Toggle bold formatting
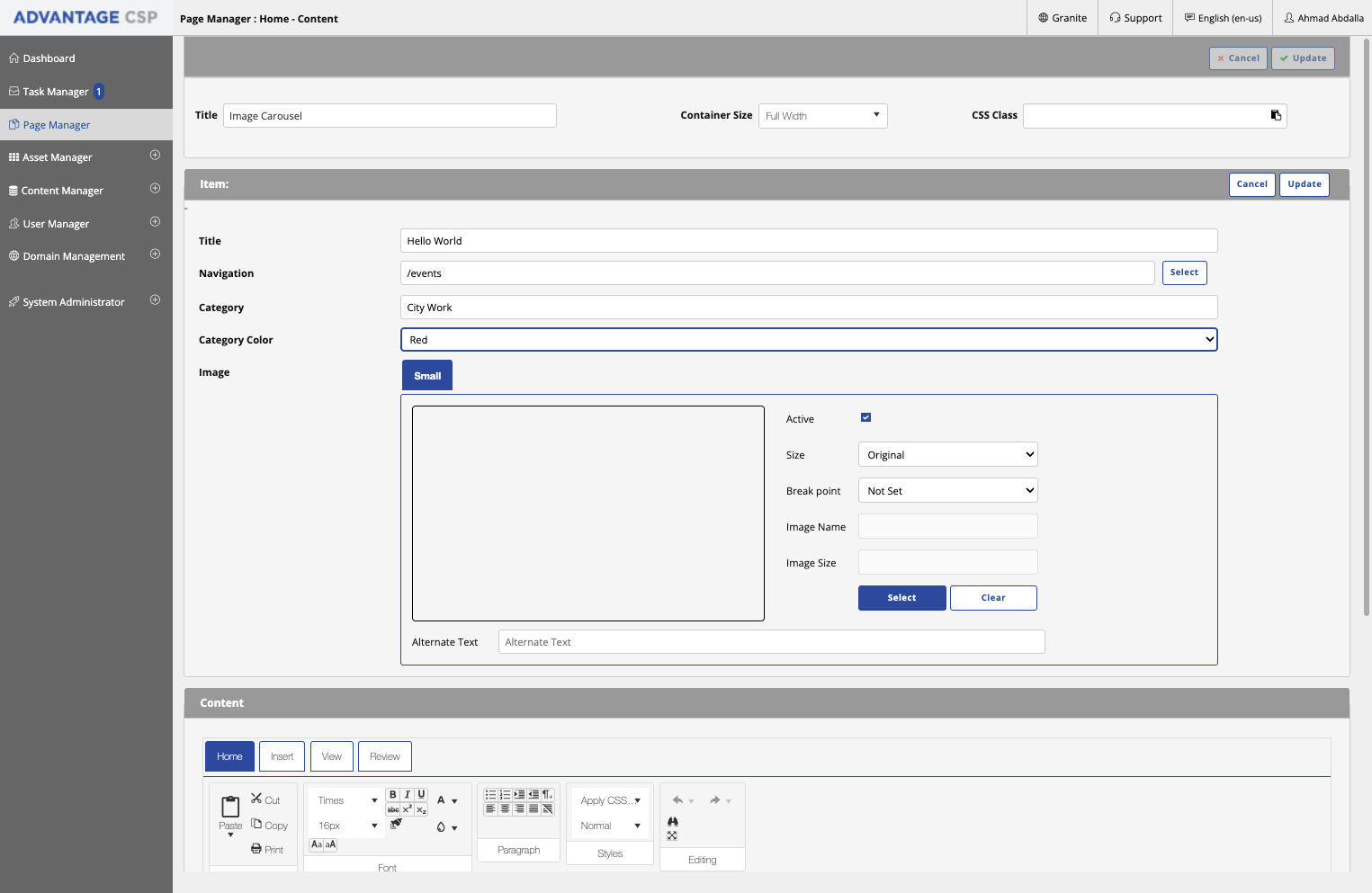1372x893 pixels. (x=393, y=795)
